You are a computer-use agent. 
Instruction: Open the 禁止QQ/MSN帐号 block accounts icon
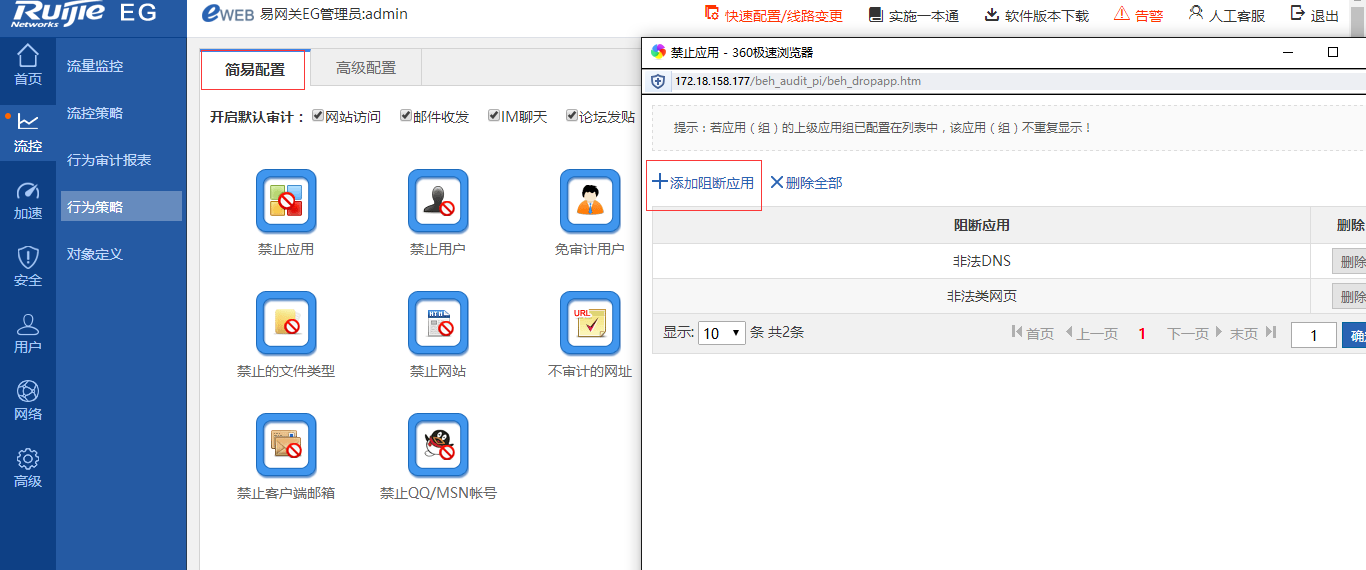click(438, 445)
